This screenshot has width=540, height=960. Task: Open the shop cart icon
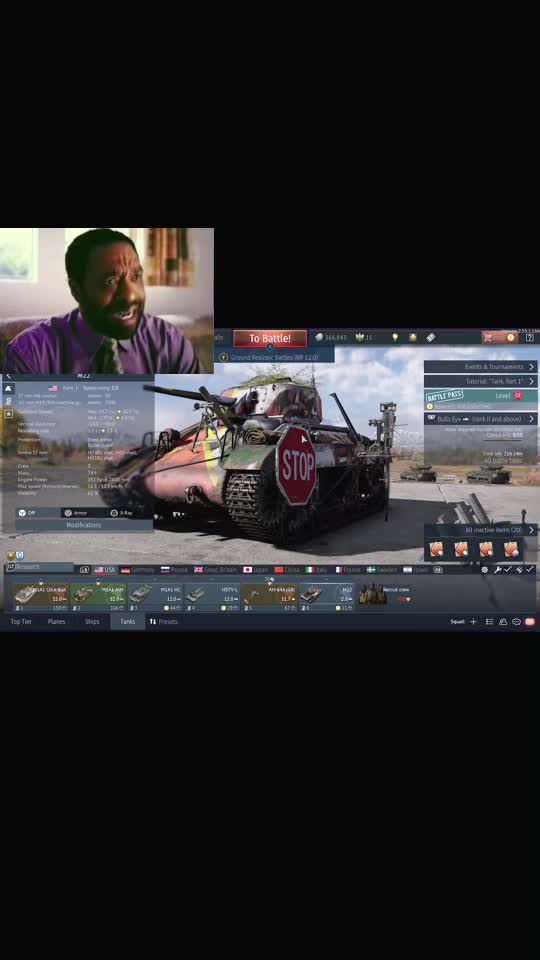coord(488,337)
